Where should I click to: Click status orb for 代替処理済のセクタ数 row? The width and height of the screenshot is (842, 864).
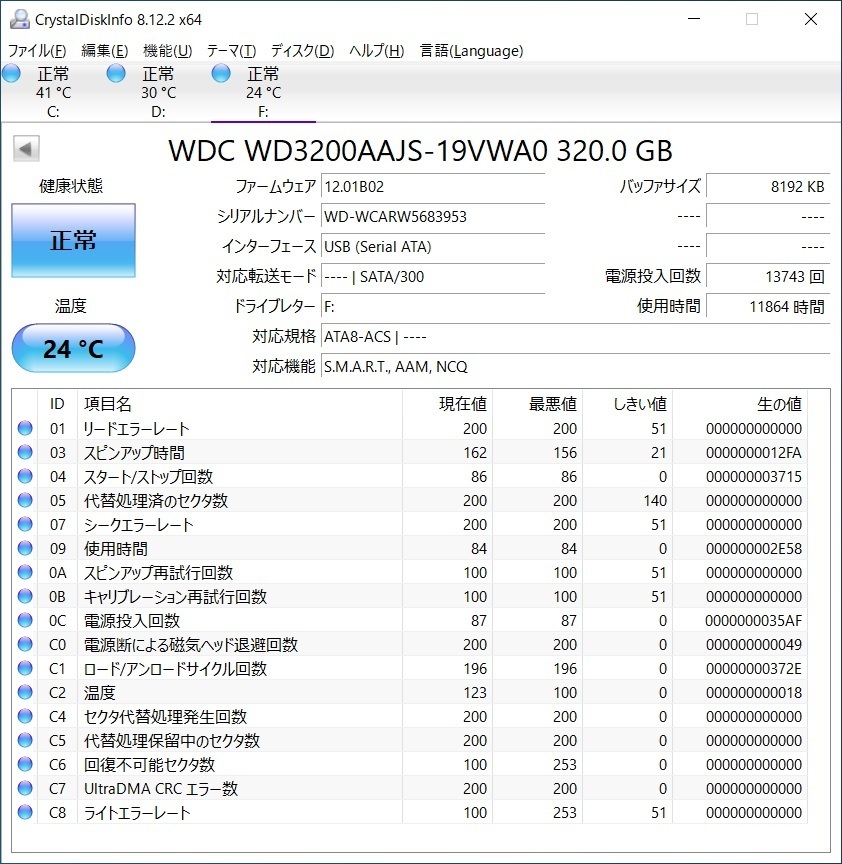(25, 500)
